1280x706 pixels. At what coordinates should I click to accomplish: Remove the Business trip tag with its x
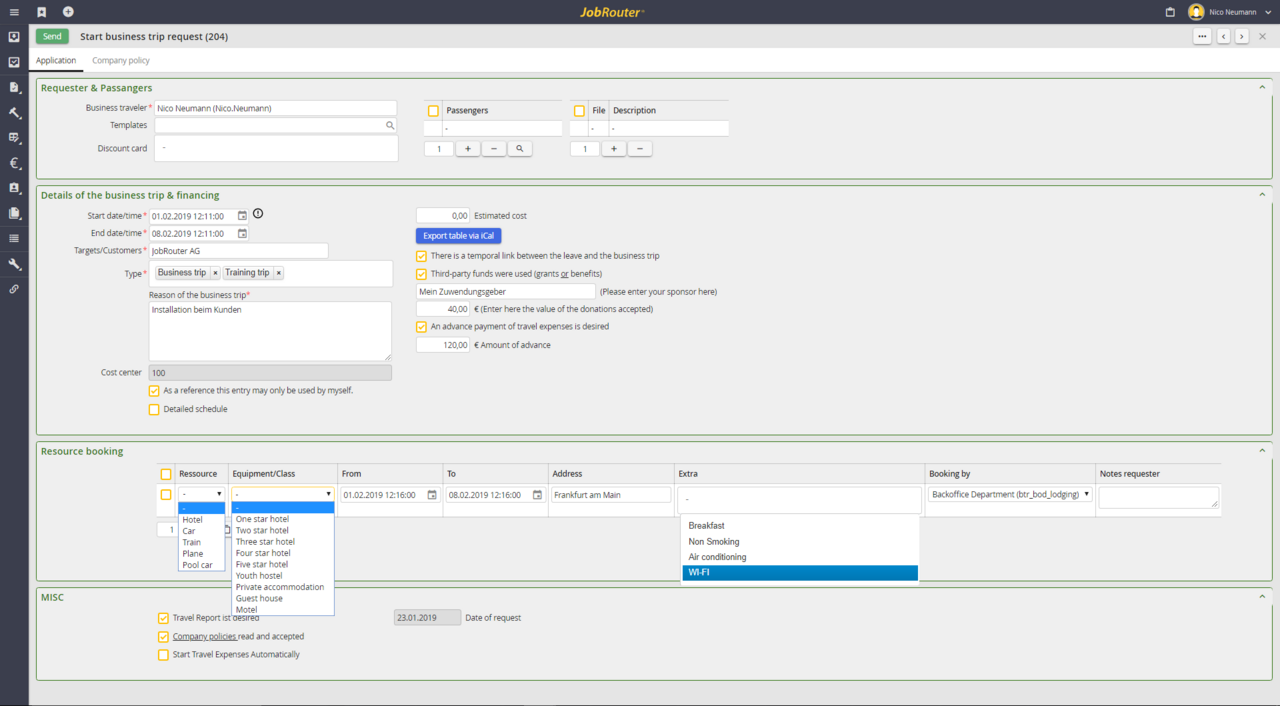click(x=215, y=273)
